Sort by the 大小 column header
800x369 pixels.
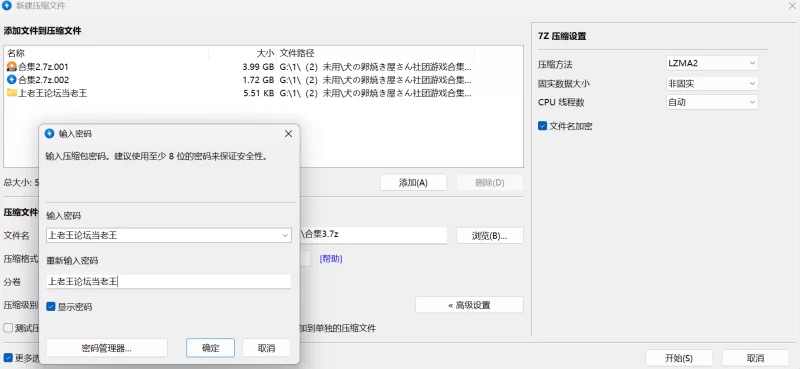click(242, 53)
